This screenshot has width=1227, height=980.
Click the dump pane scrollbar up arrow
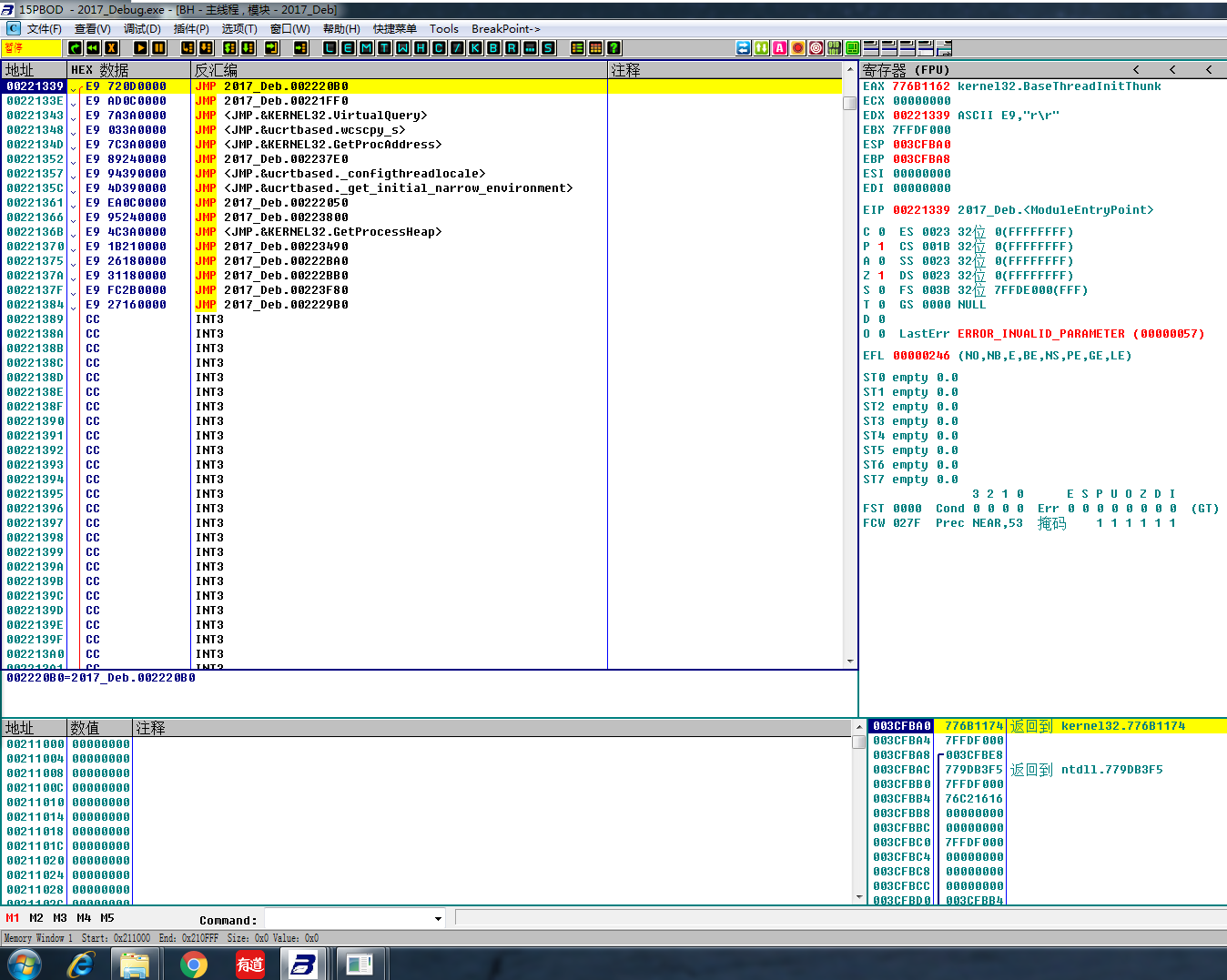click(859, 727)
